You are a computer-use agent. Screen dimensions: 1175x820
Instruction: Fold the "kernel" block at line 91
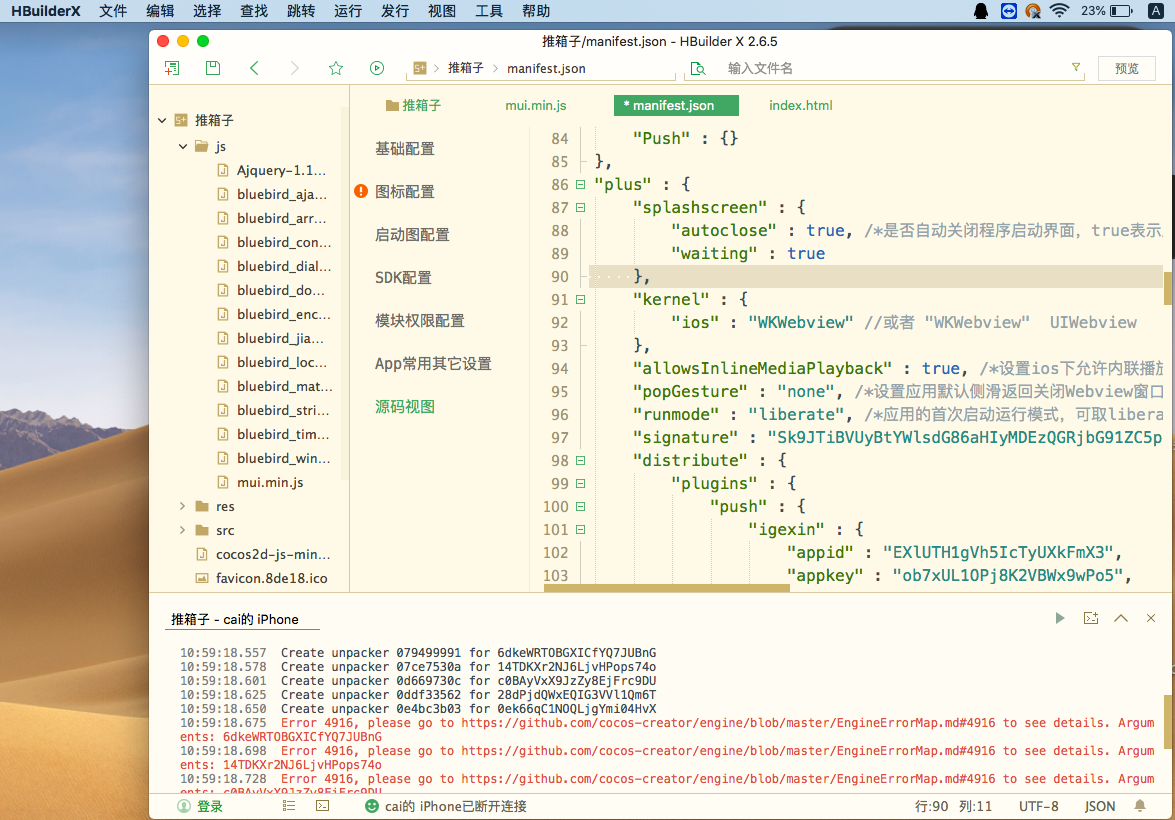580,299
